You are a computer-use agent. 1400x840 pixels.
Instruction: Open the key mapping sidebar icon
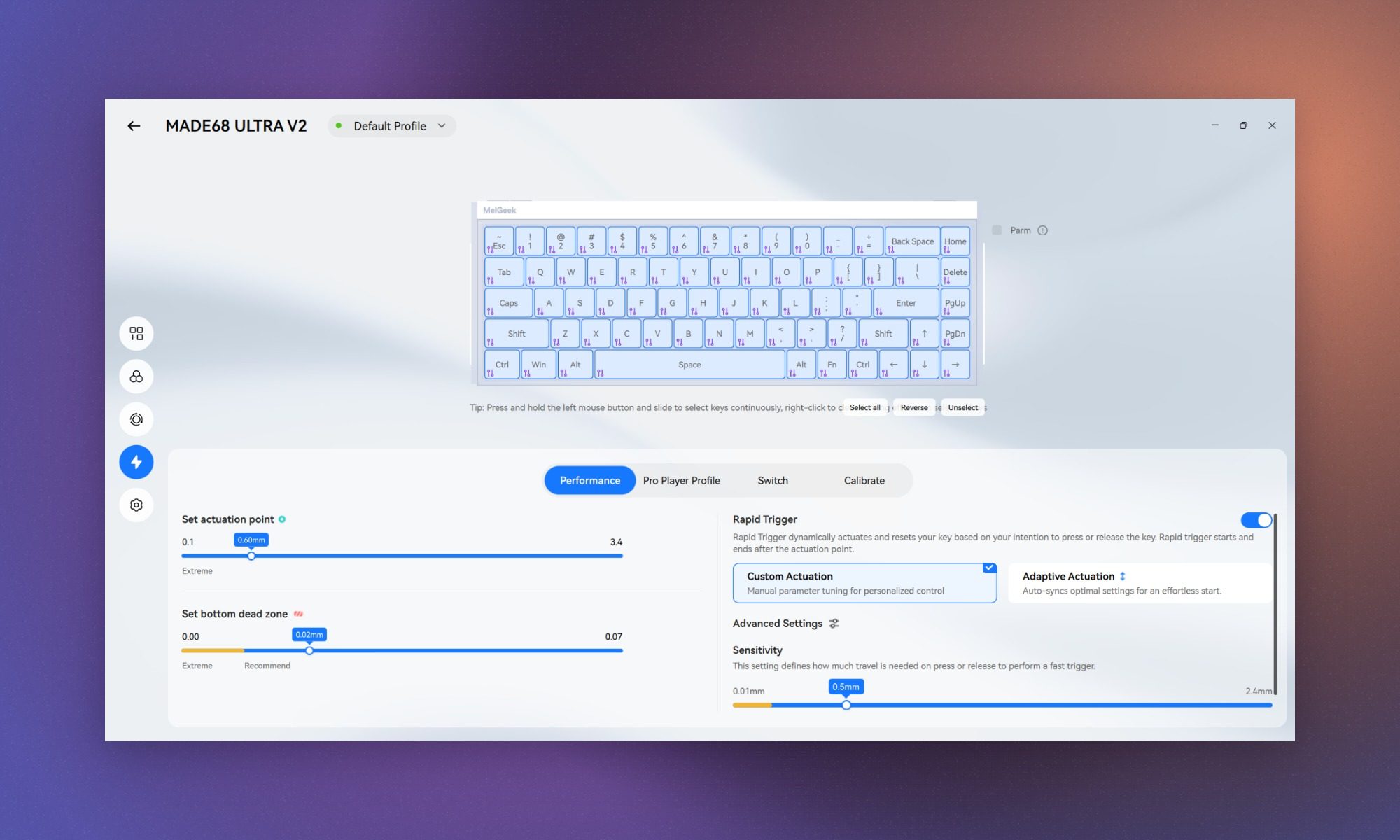[136, 333]
